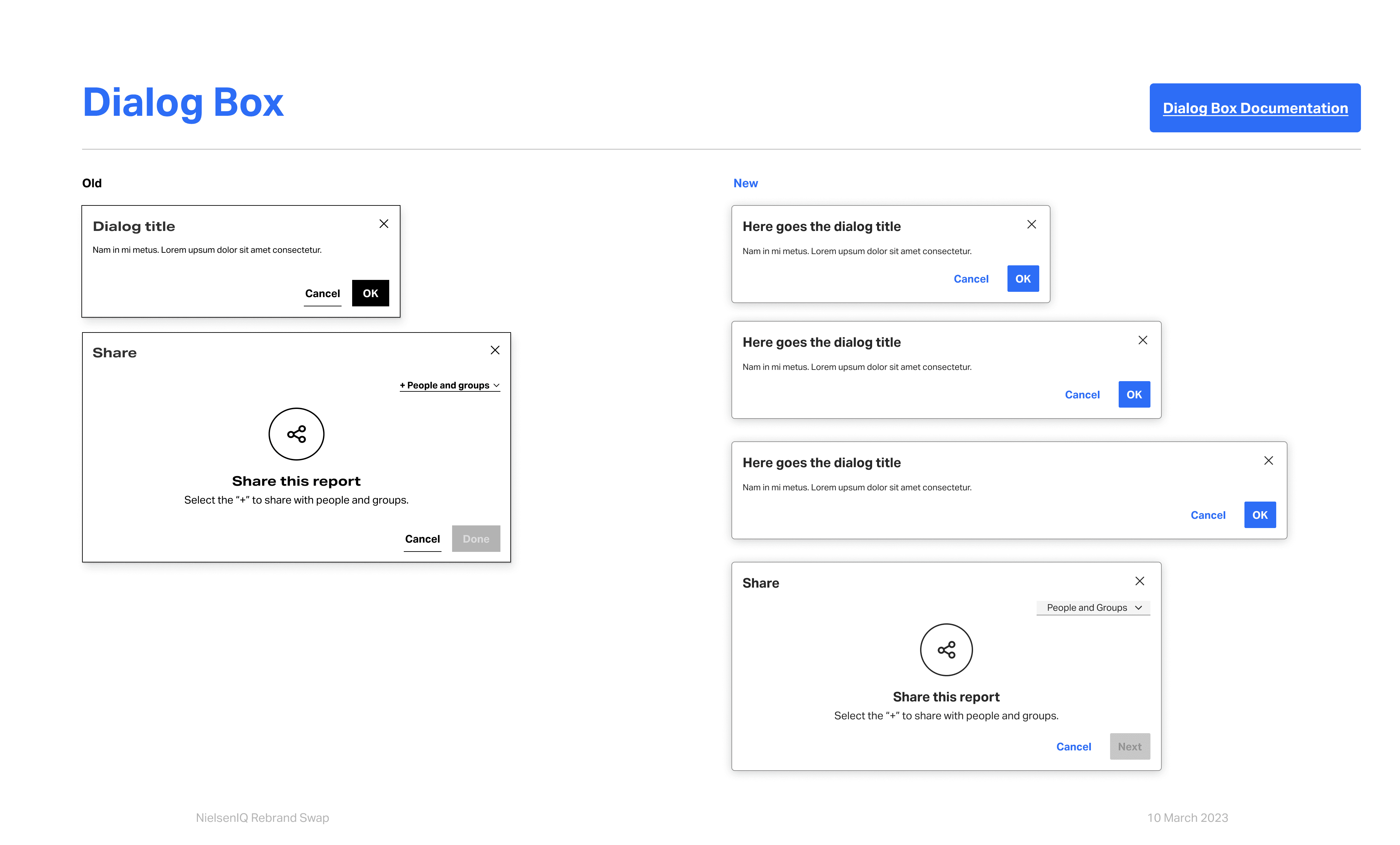Click the share icon in new Share dialog
The height and width of the screenshot is (845, 1400).
click(x=946, y=650)
